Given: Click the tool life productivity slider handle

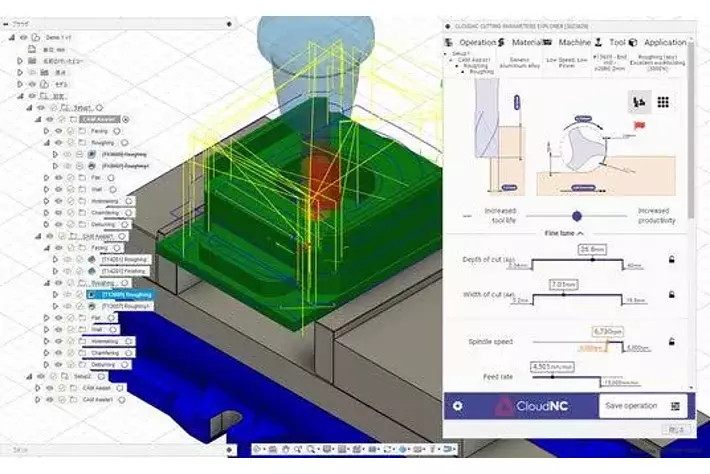Looking at the screenshot, I should pos(577,215).
